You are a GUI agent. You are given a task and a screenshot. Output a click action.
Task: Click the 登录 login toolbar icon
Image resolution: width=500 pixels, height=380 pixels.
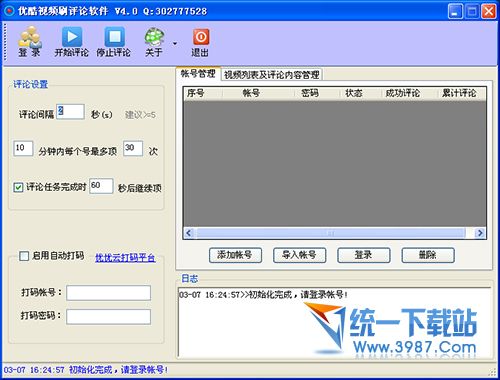pyautogui.click(x=30, y=42)
